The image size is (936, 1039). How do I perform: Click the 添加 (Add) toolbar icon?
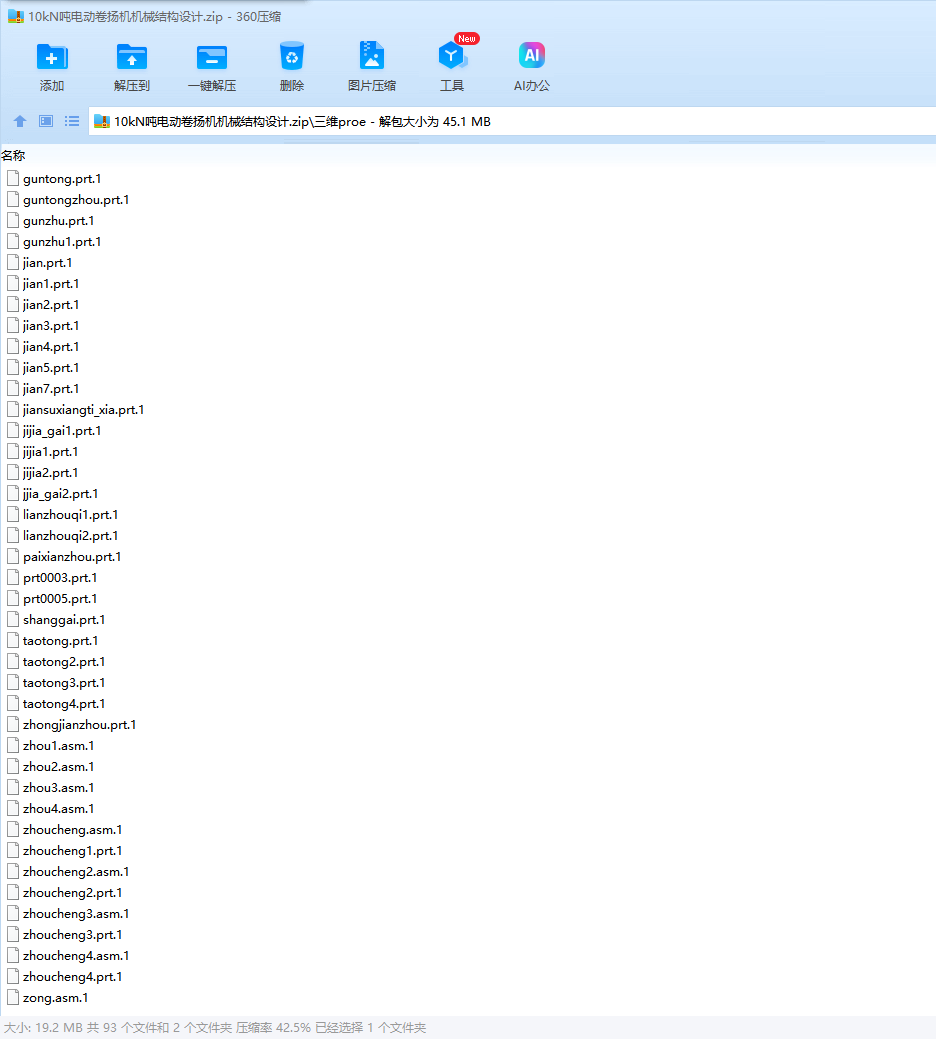52,56
